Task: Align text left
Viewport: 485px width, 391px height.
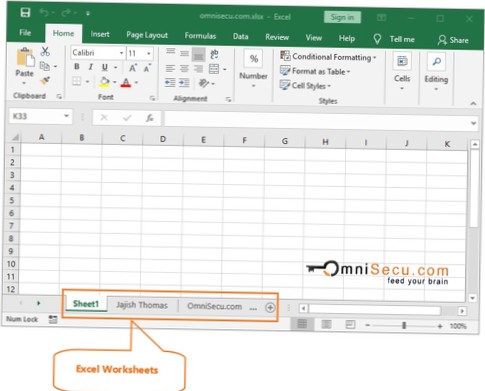Action: point(170,68)
